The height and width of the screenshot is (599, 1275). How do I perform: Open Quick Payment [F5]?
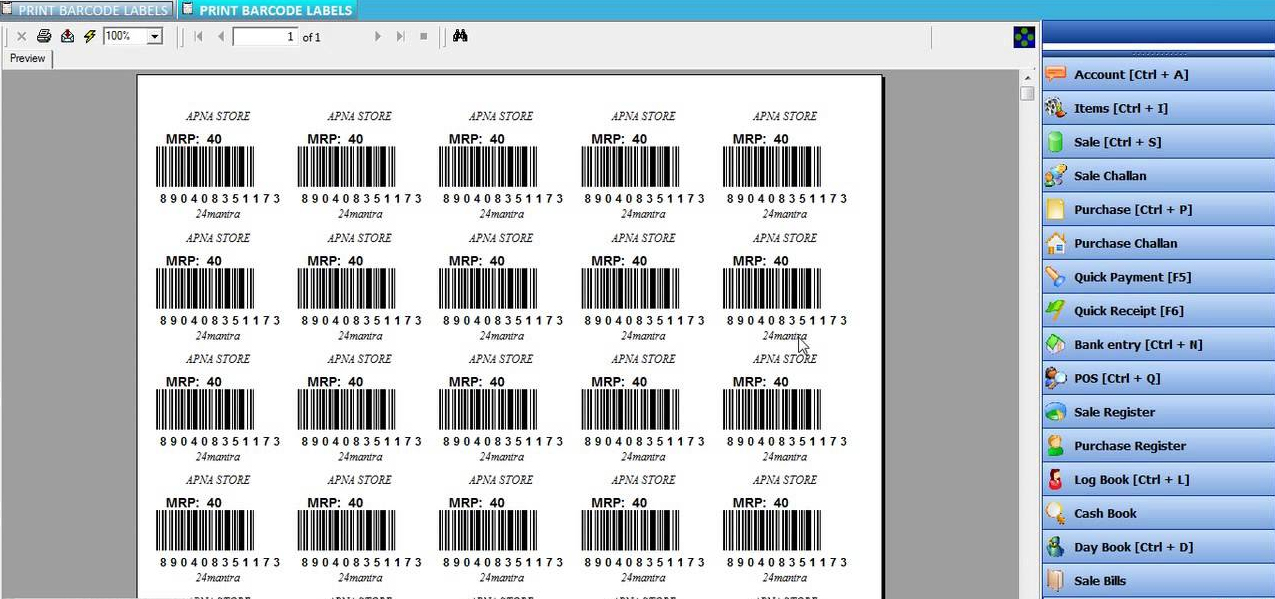1158,277
